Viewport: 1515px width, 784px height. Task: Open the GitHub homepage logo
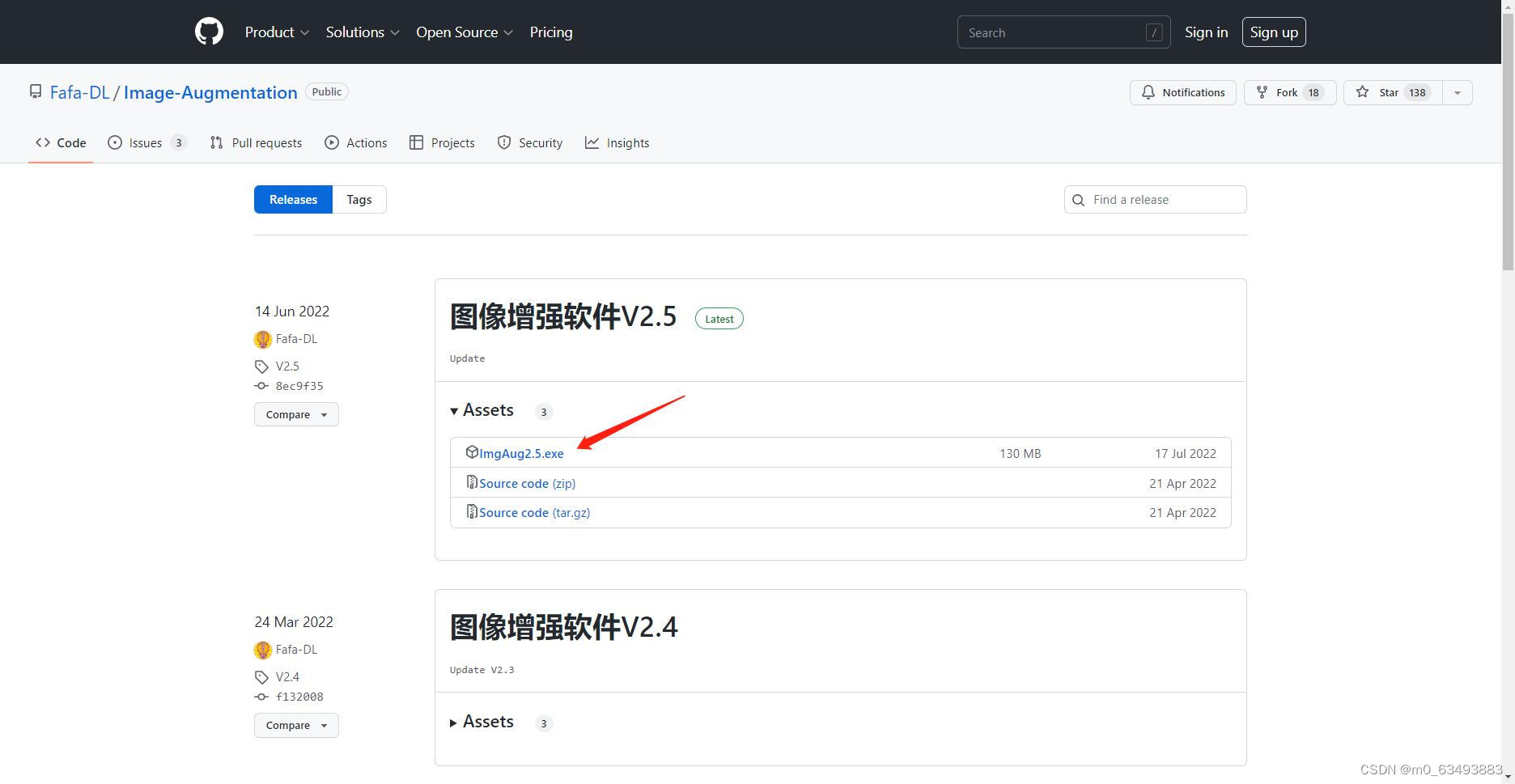209,32
